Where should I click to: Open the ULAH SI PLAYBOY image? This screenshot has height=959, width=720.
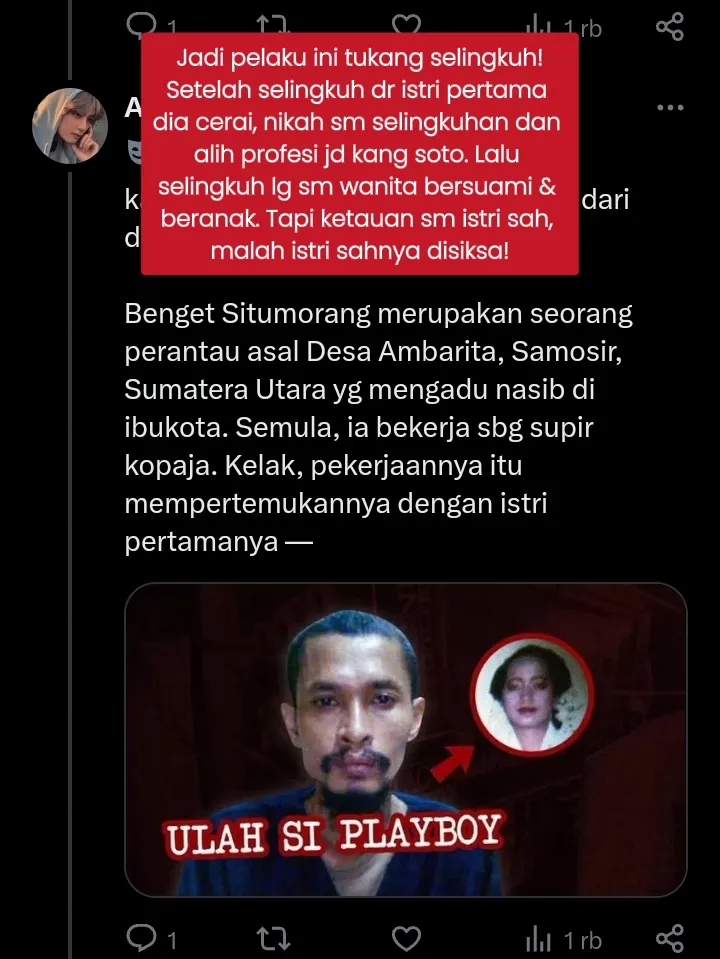(406, 739)
